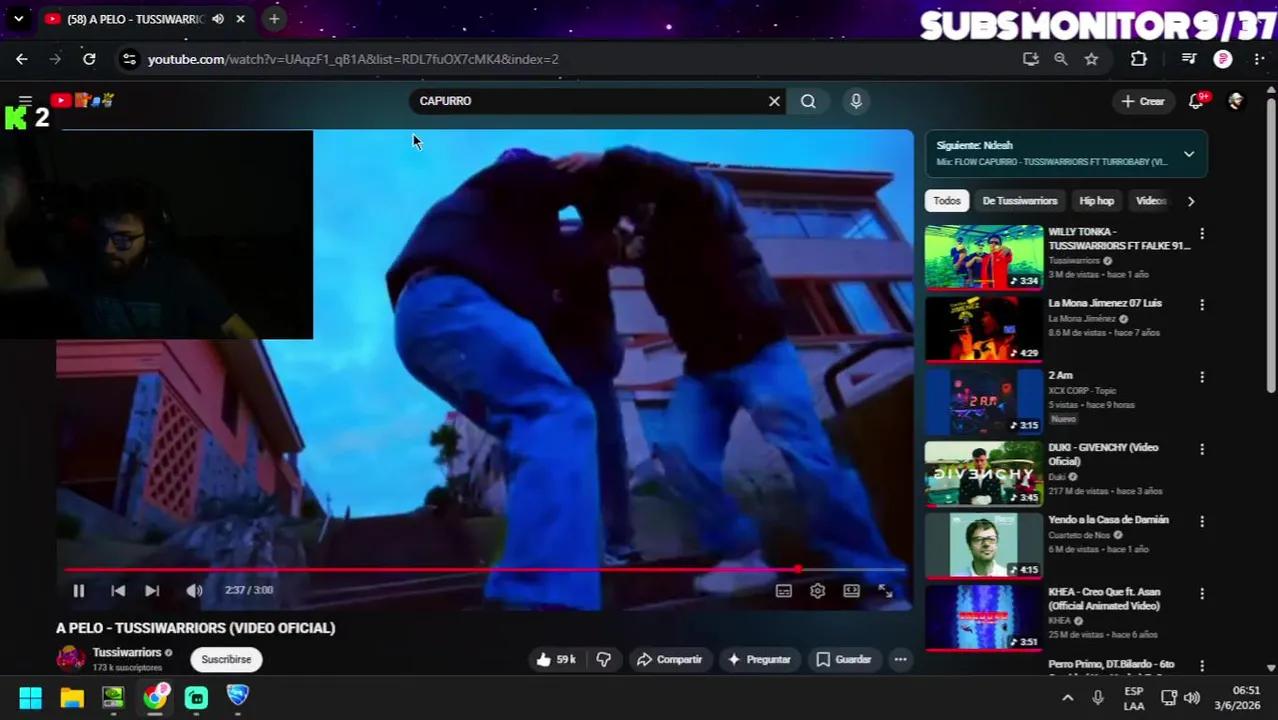Open the Preguntar AI button
This screenshot has width=1278, height=720.
click(759, 659)
